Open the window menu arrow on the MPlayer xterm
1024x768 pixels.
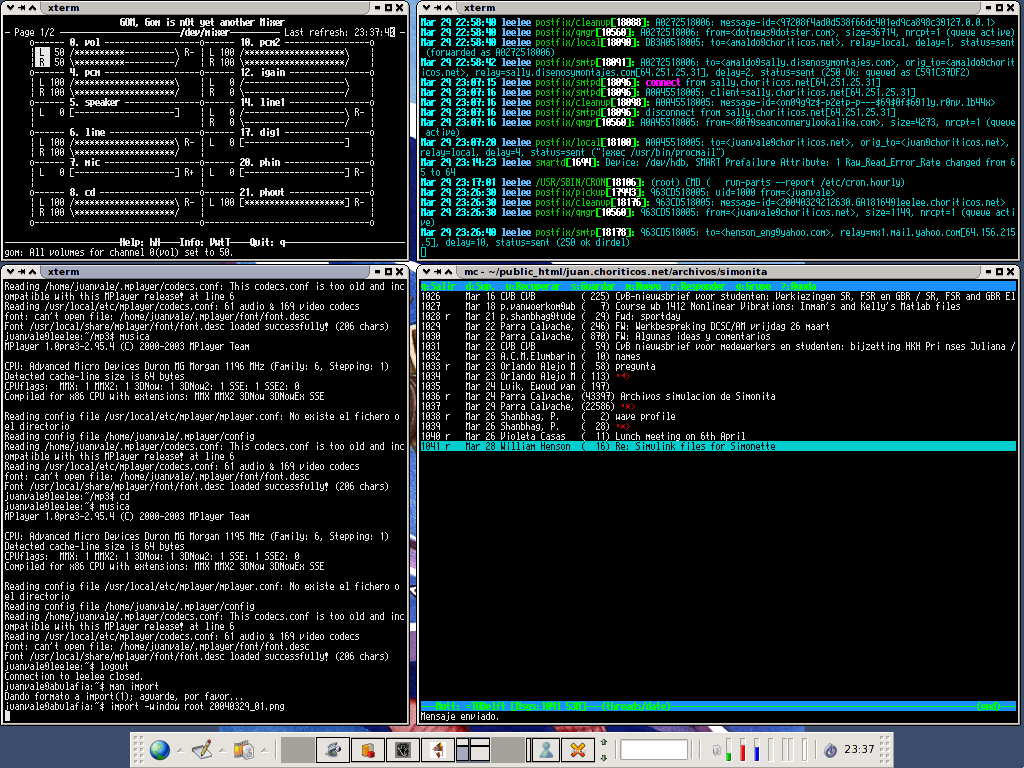10,272
